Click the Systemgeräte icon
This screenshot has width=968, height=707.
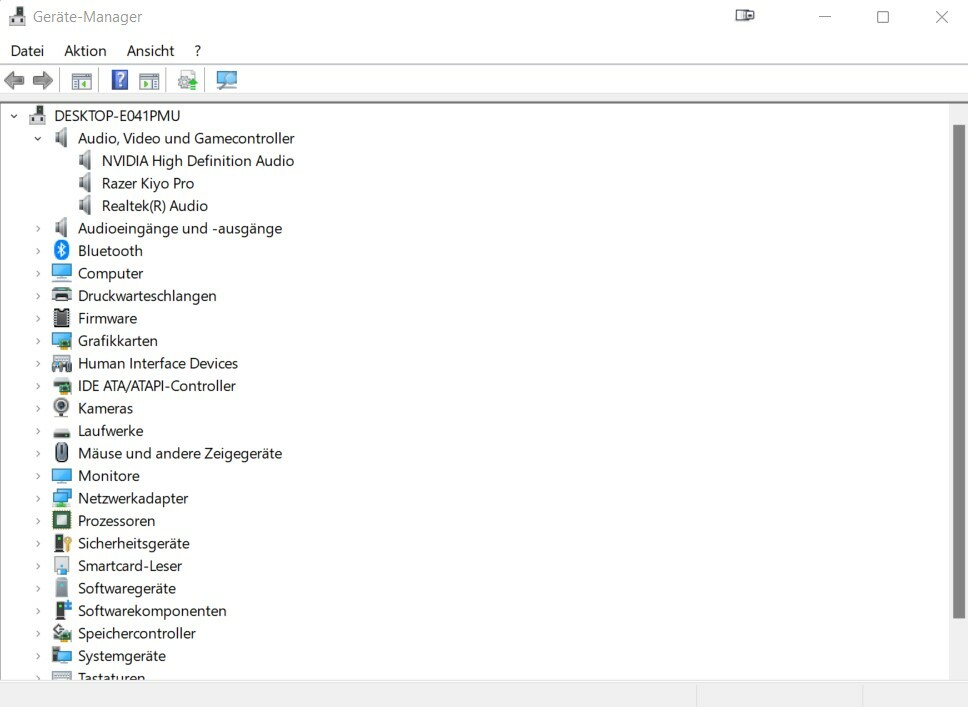point(61,655)
